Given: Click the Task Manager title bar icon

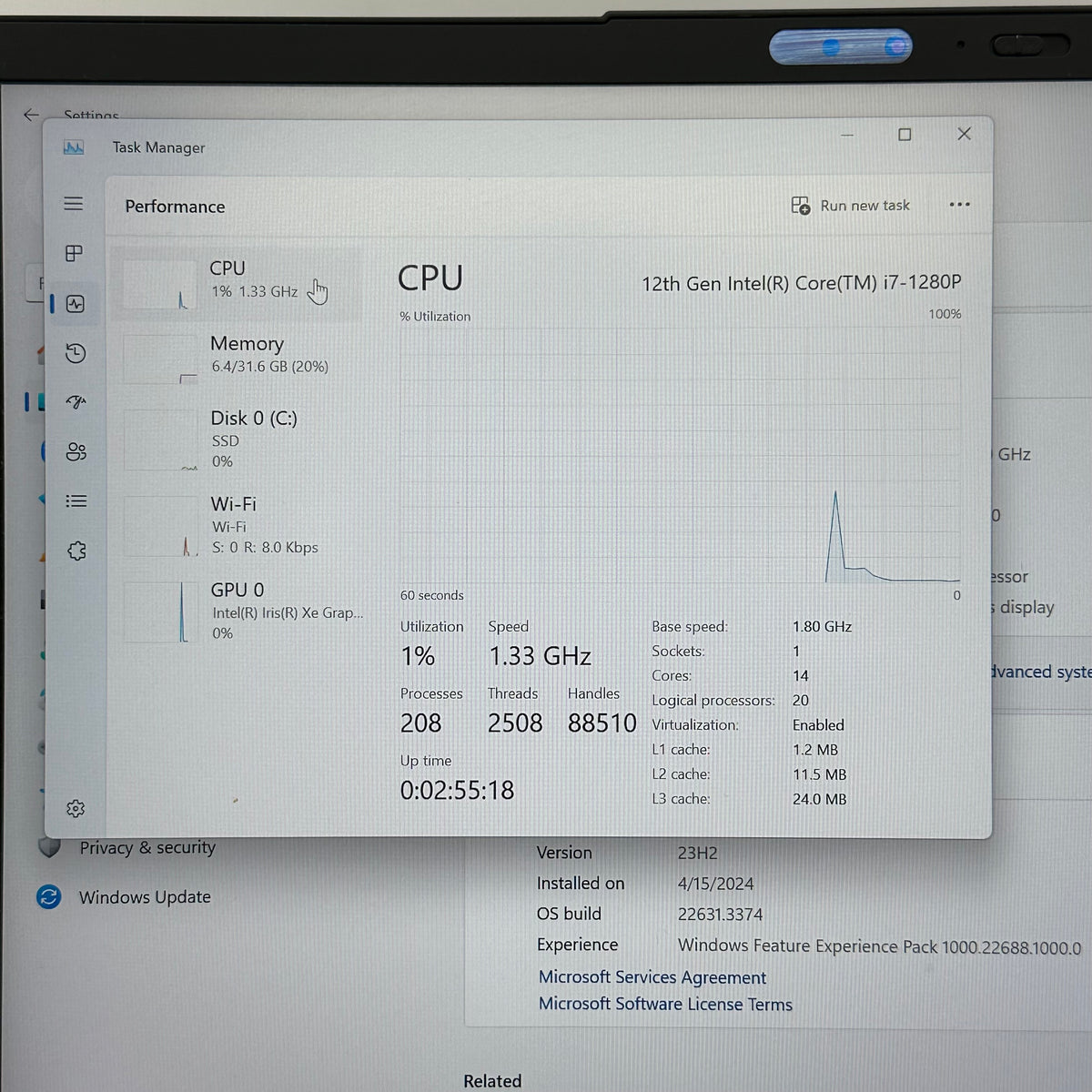Looking at the screenshot, I should point(74,147).
